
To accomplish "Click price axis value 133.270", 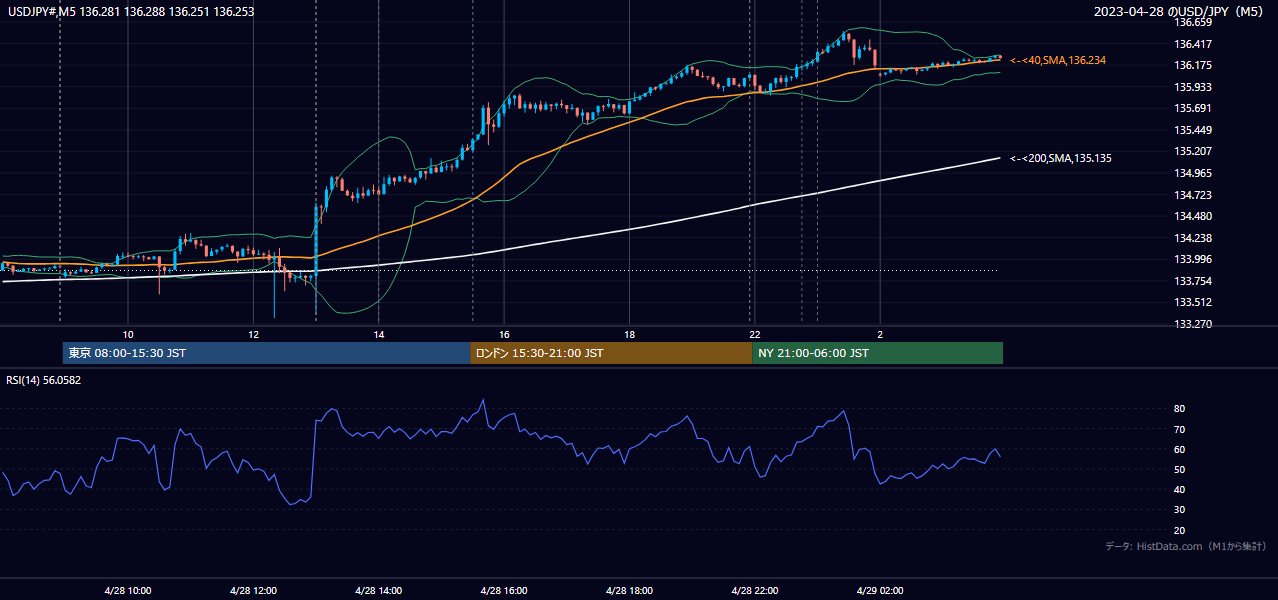I will click(x=1193, y=324).
